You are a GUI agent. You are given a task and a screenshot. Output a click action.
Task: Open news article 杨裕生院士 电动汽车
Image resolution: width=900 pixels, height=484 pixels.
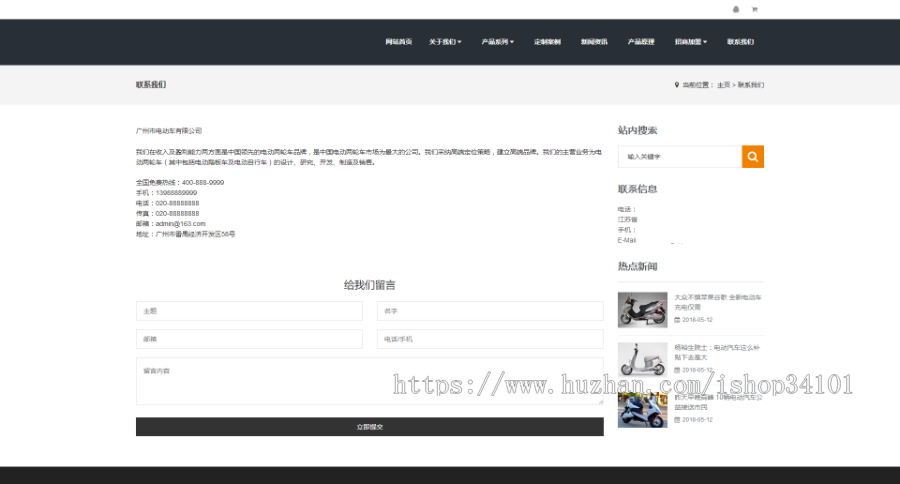(x=717, y=352)
